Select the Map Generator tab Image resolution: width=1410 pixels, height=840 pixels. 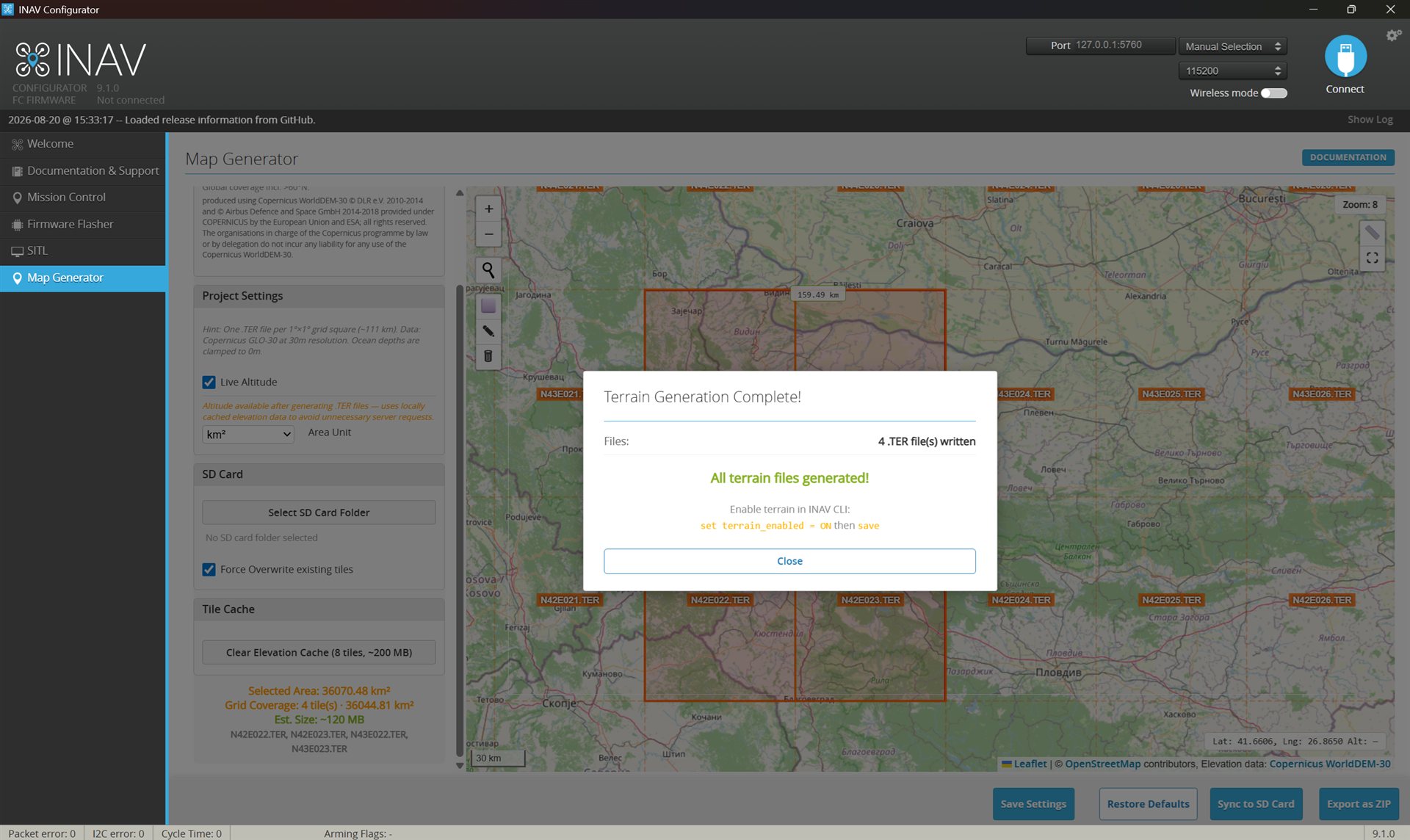click(83, 278)
